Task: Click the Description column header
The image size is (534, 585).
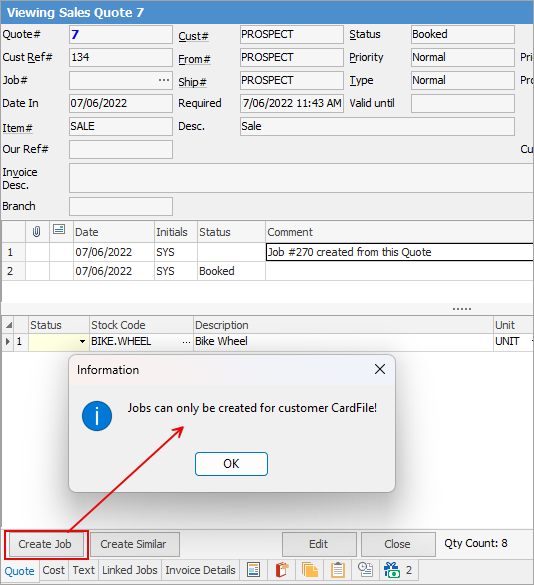Action: [x=343, y=325]
